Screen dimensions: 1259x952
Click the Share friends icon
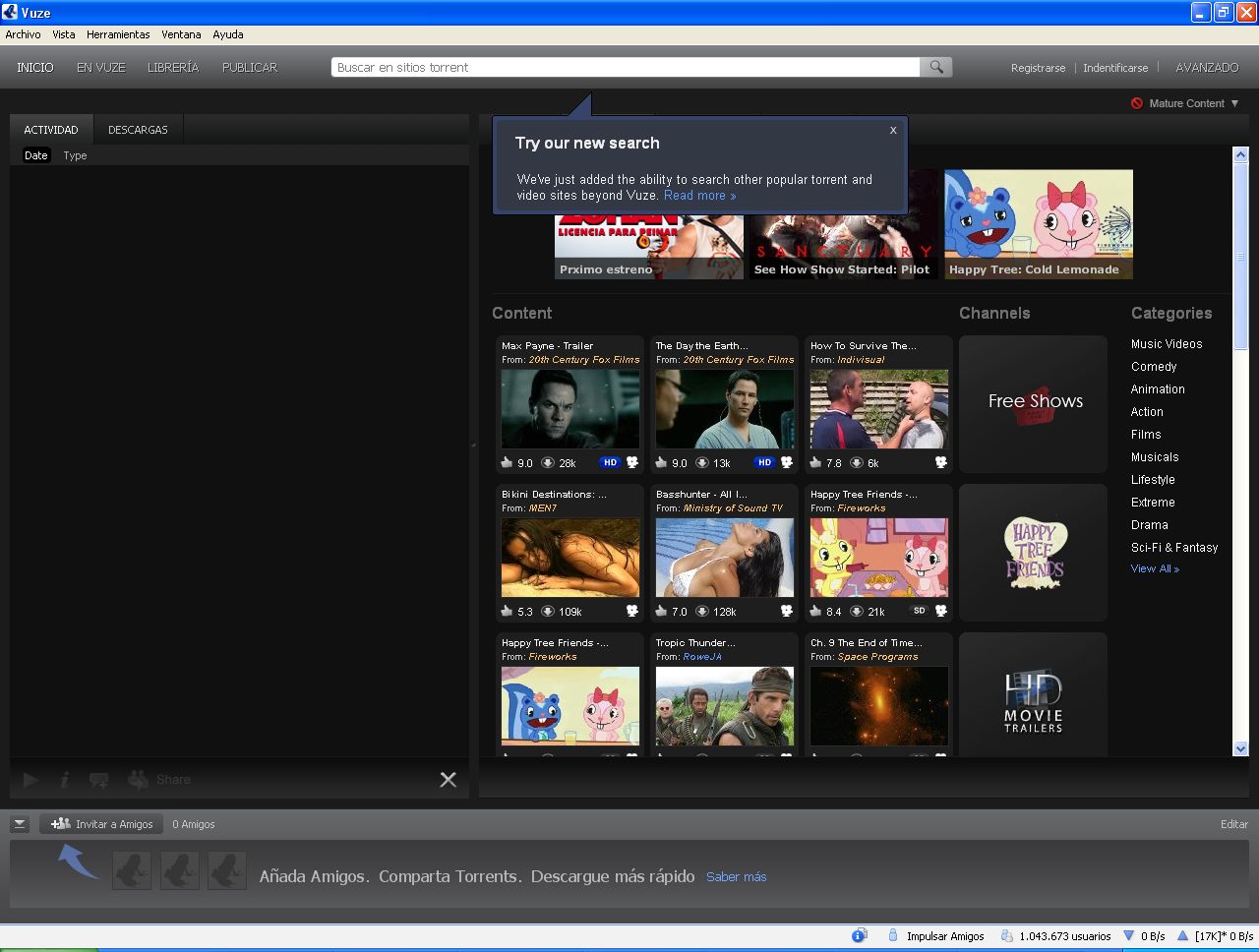pos(138,779)
